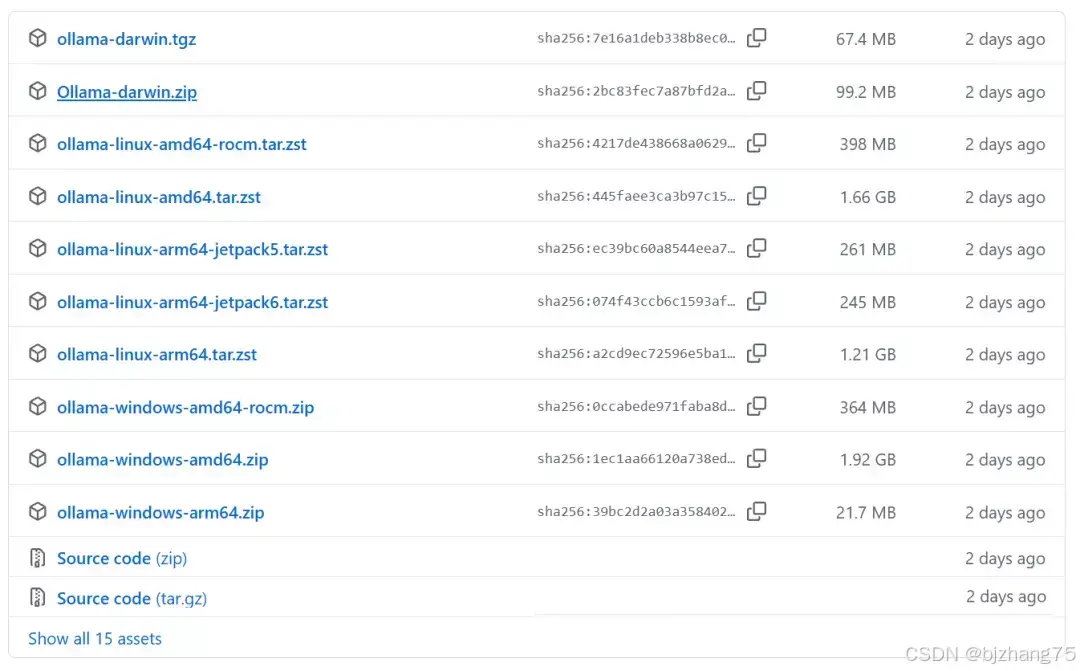Viewport: 1080px width, 671px height.
Task: Click package icon beside ollama-linux-arm64.tar.zst
Action: point(38,354)
